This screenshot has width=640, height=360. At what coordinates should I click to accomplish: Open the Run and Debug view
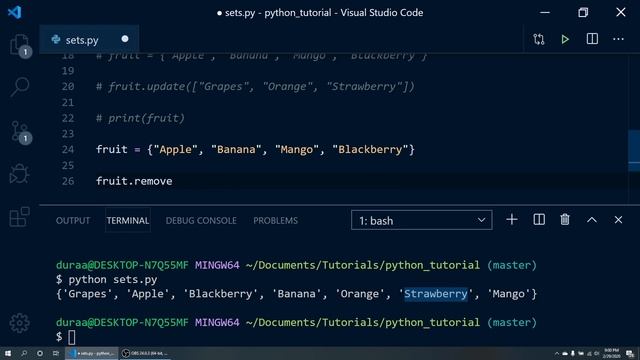19,174
